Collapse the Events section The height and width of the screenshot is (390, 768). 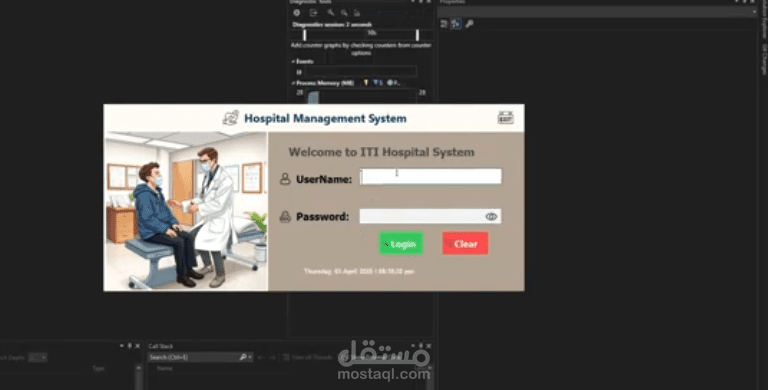pyautogui.click(x=293, y=62)
